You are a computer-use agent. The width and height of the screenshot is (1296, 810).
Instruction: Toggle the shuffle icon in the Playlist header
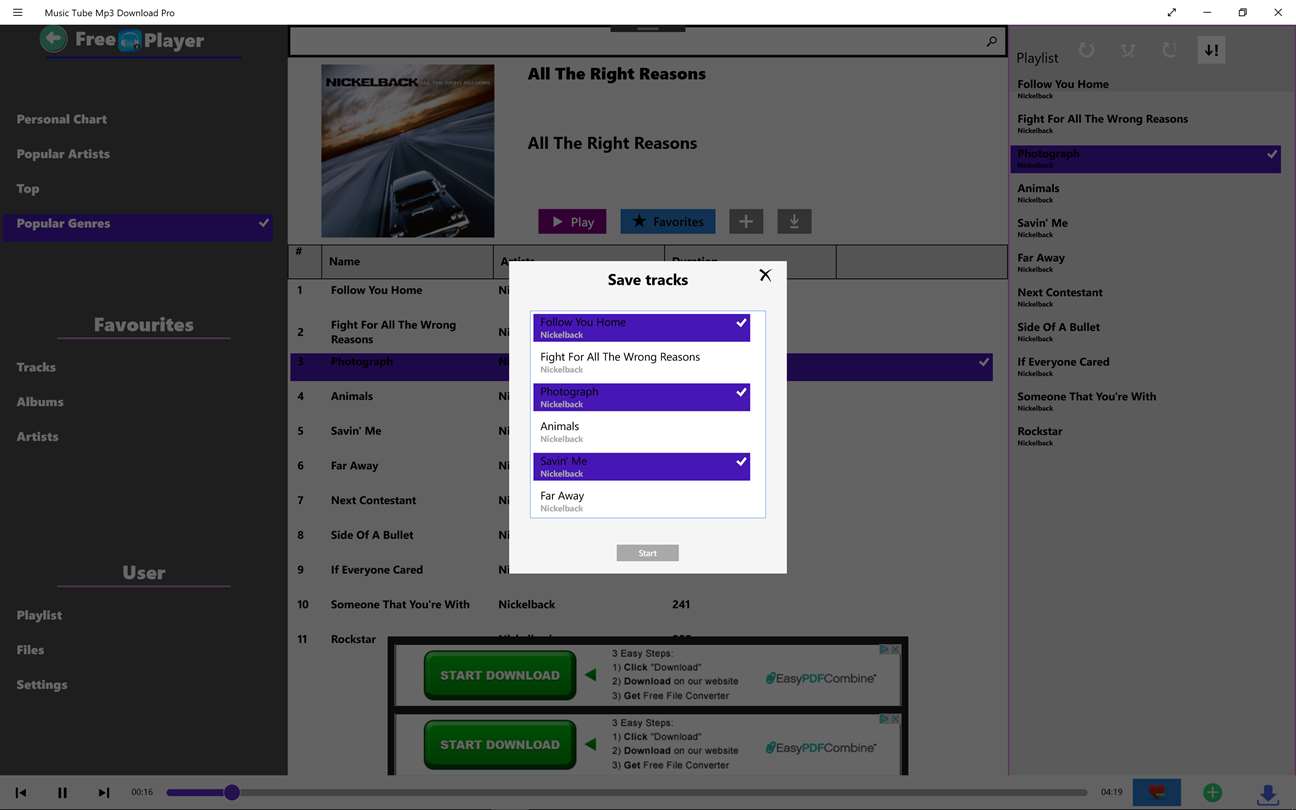tap(1128, 50)
